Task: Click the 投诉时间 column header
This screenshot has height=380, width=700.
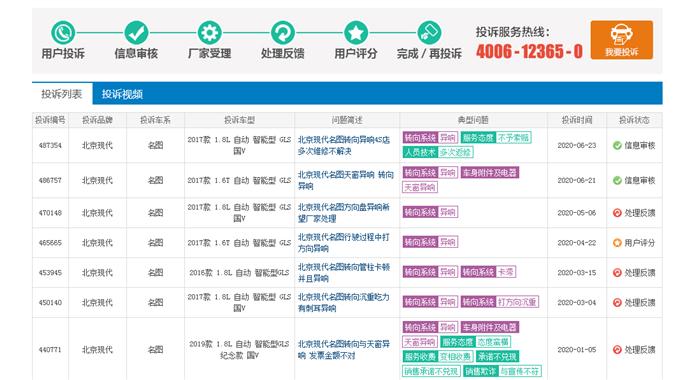Action: point(577,120)
